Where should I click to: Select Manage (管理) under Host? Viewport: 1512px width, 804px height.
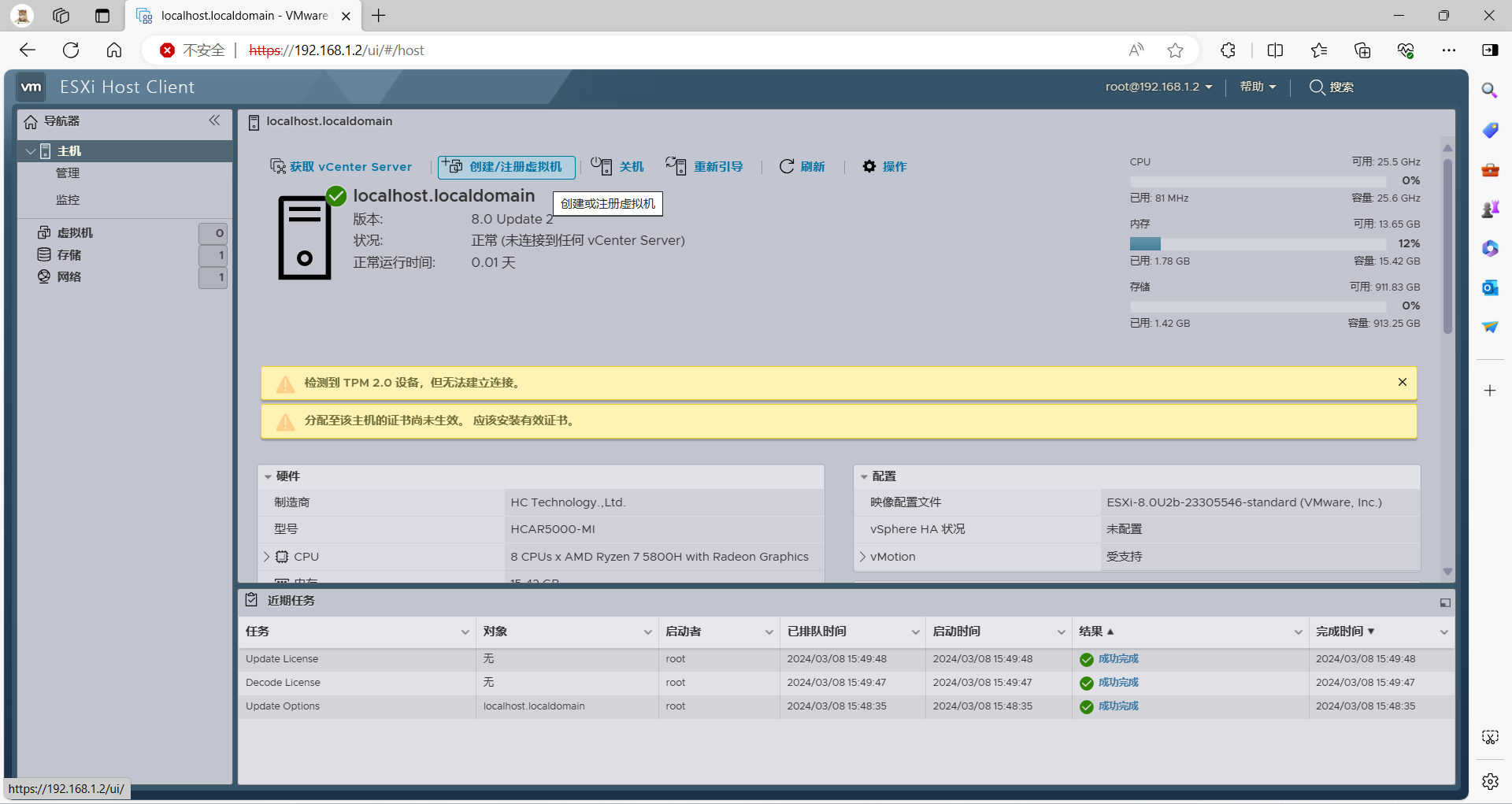coord(68,173)
